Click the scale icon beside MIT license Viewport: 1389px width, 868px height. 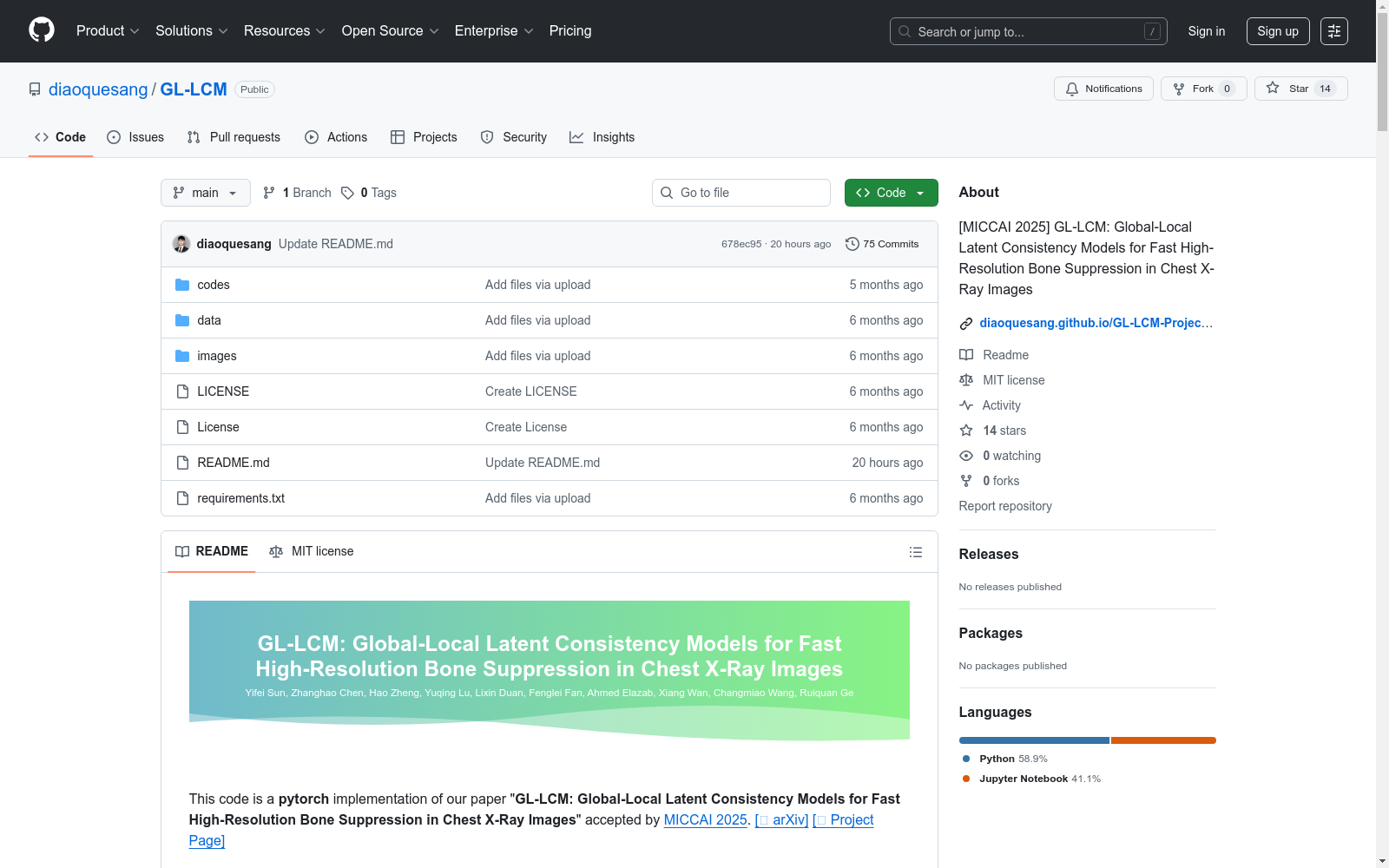pyautogui.click(x=966, y=380)
